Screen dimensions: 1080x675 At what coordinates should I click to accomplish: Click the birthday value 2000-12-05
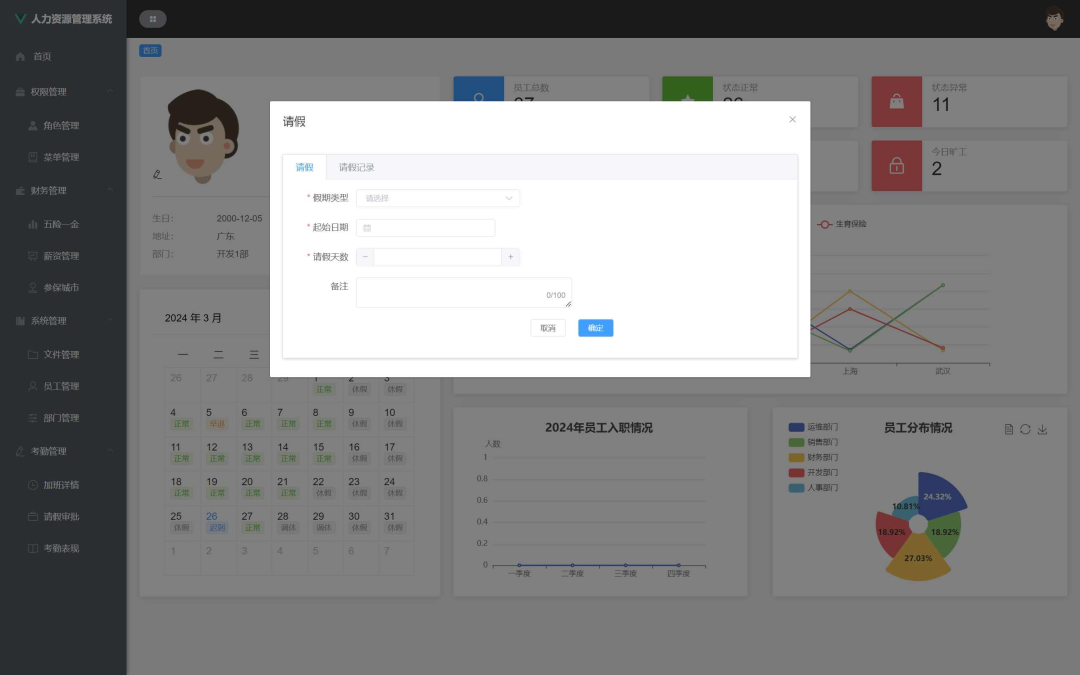pos(239,218)
